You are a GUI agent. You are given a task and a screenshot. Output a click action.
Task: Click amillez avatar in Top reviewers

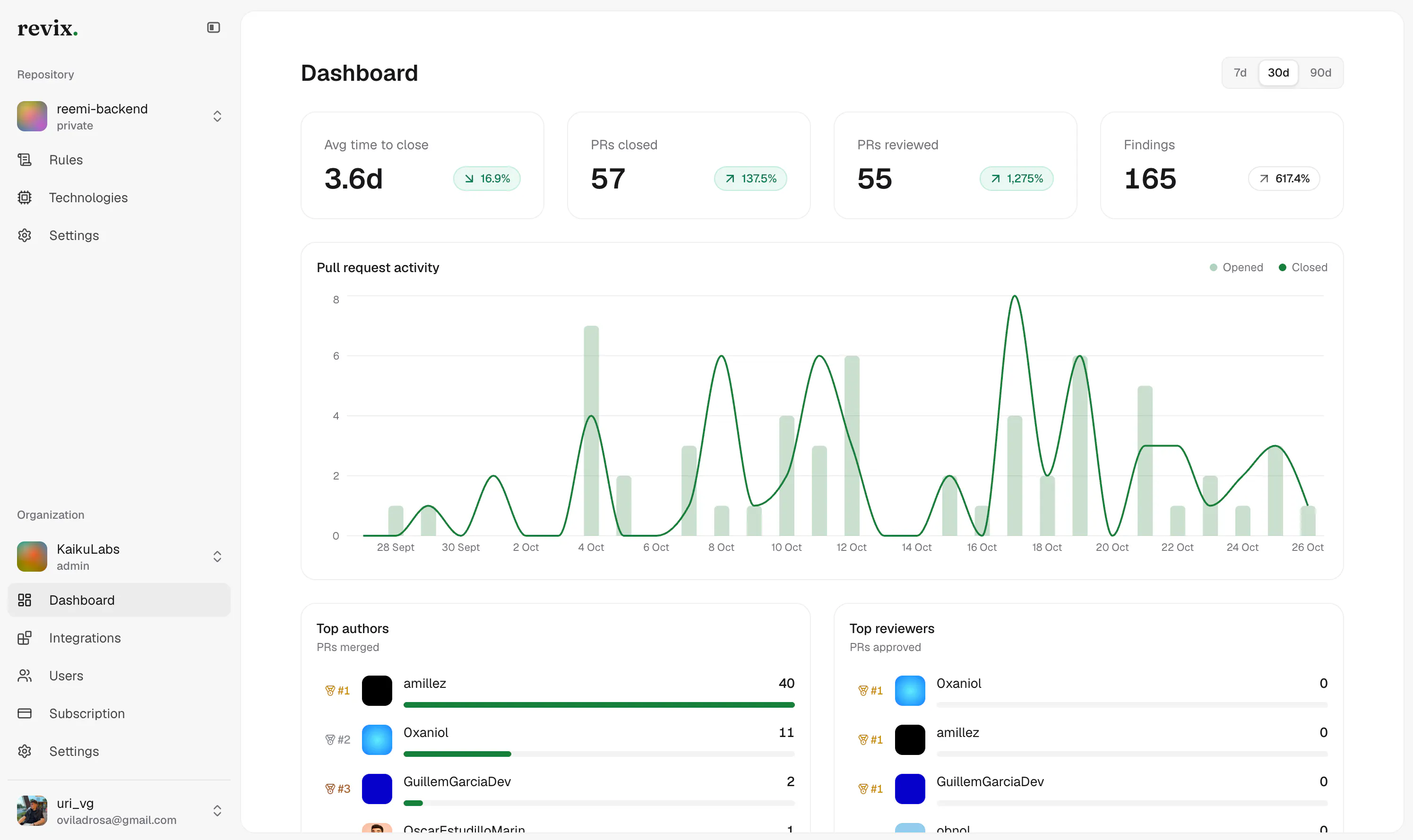[x=910, y=740]
